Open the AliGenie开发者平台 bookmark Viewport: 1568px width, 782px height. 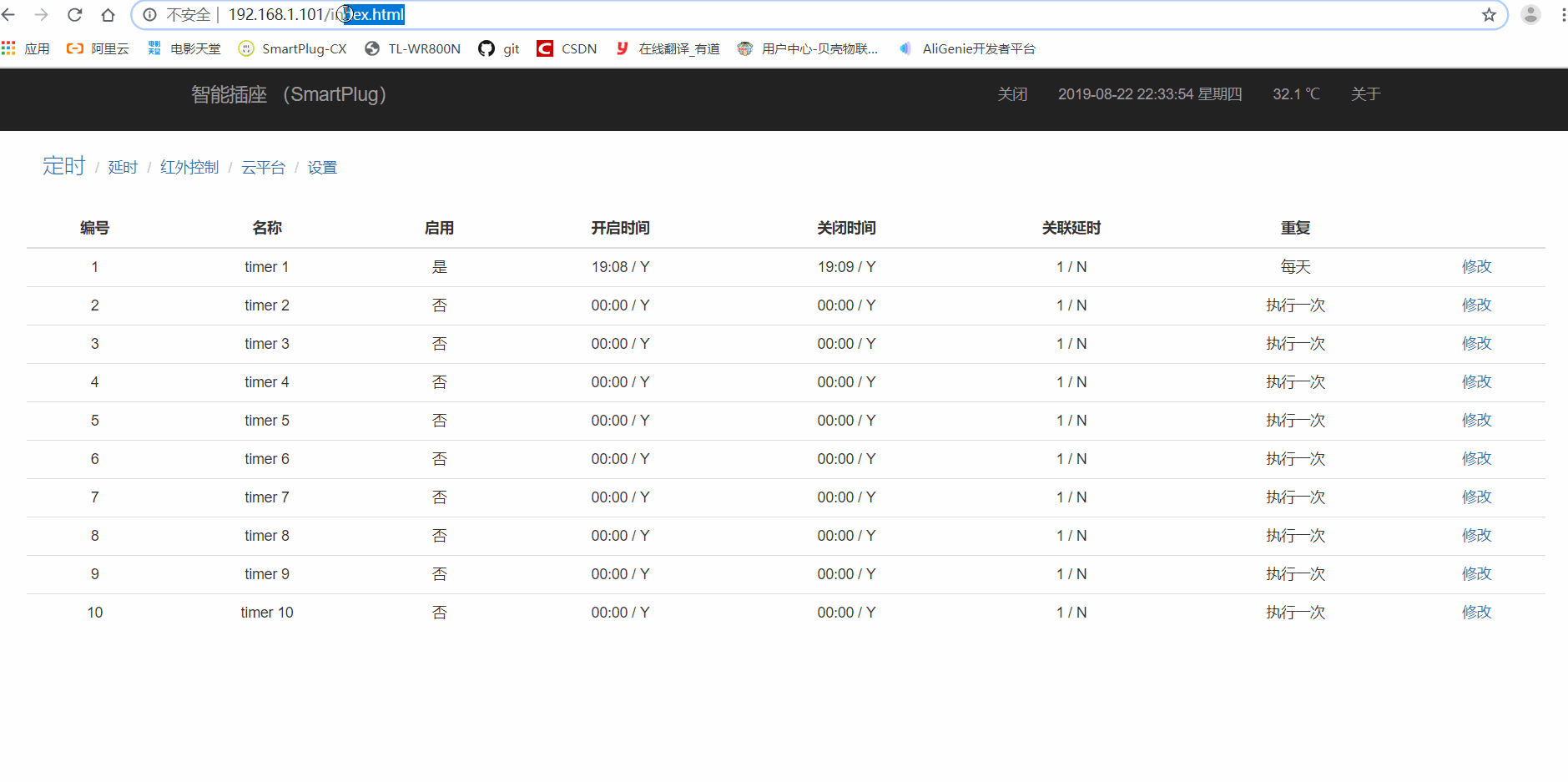[x=967, y=48]
